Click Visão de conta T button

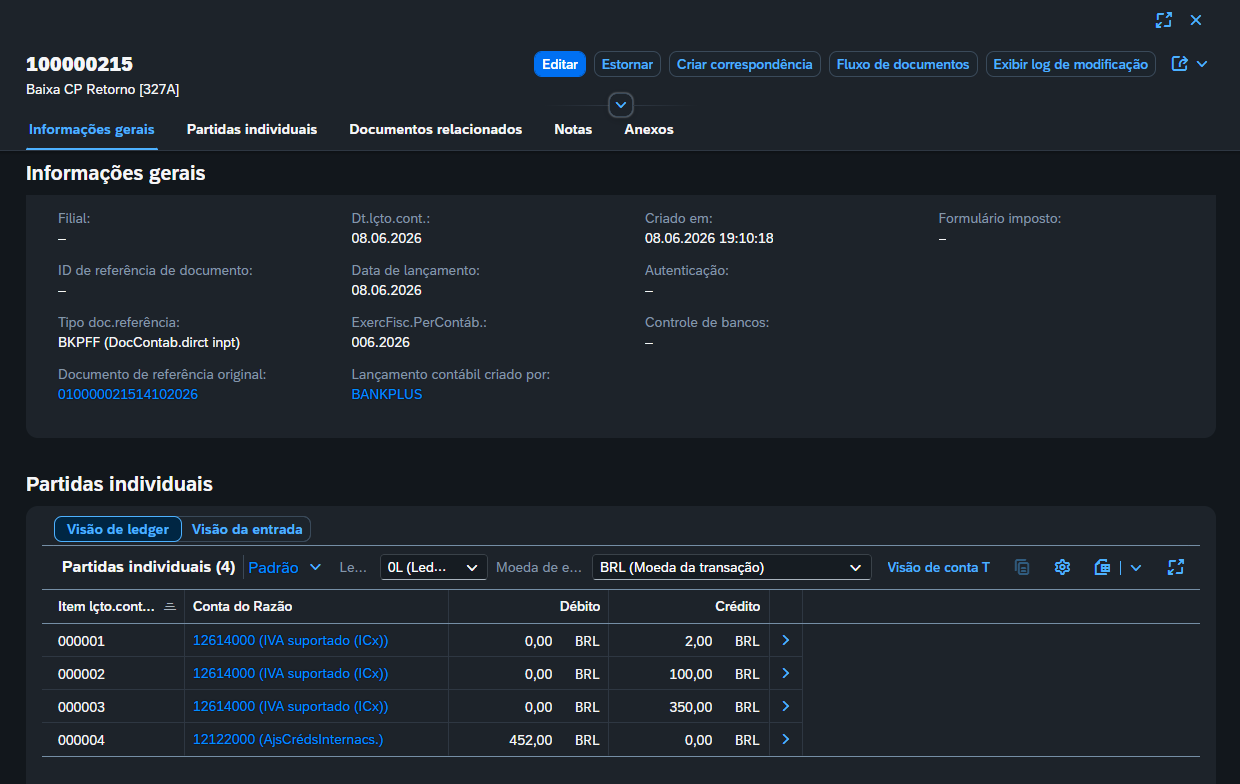pyautogui.click(x=938, y=567)
